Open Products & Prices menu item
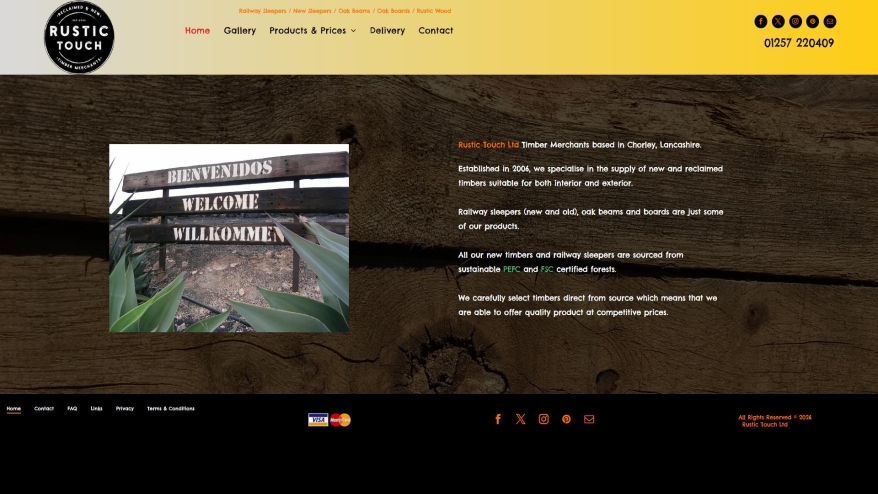 pos(307,30)
